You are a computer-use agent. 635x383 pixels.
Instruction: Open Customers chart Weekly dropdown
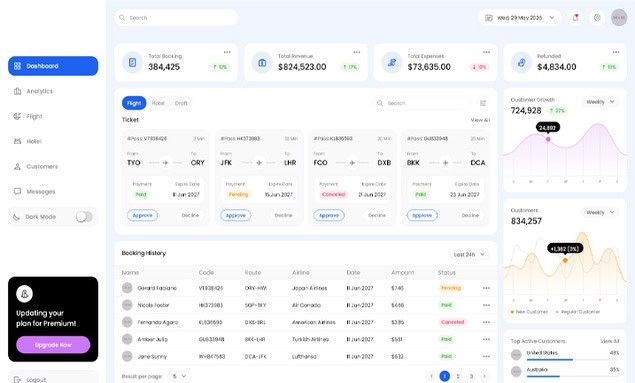click(601, 213)
